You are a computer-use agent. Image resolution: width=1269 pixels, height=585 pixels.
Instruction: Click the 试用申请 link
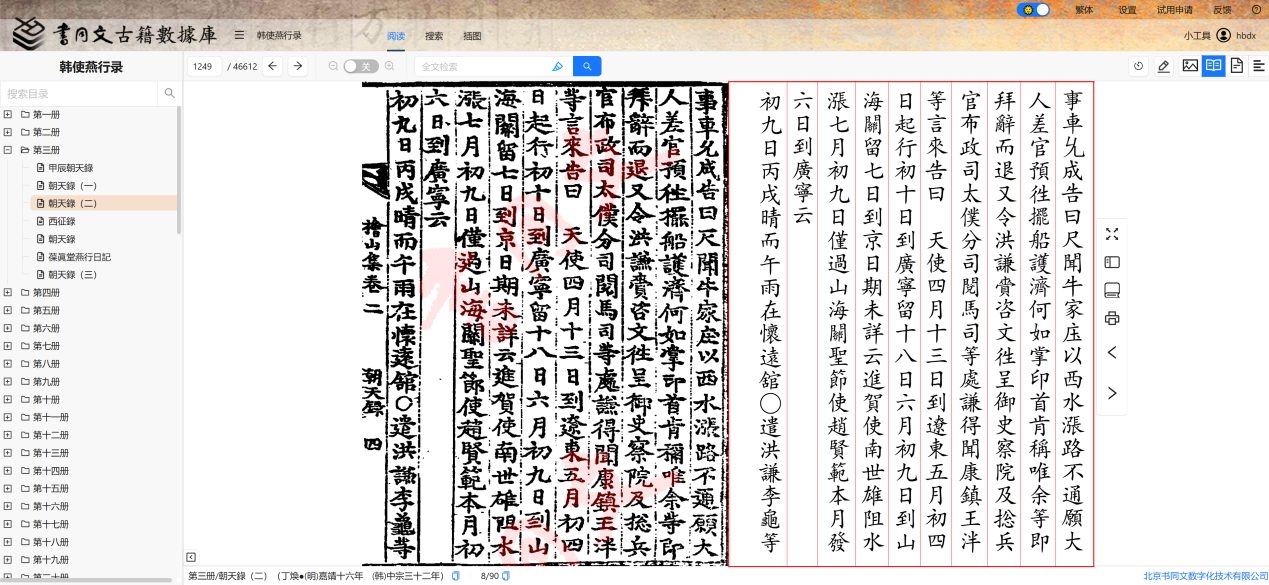coord(1174,9)
